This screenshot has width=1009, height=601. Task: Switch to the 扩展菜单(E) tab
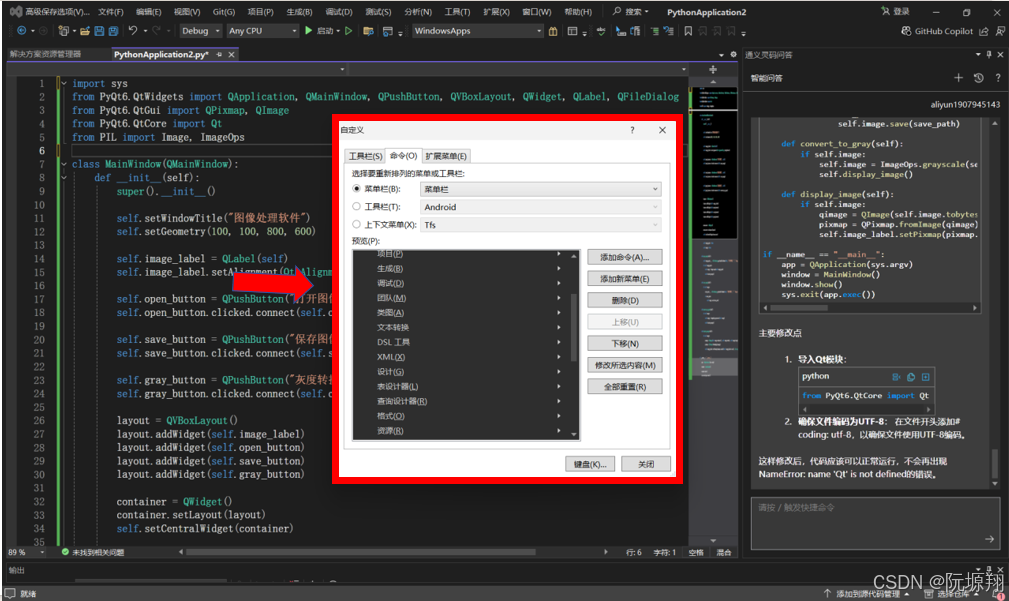pos(445,156)
